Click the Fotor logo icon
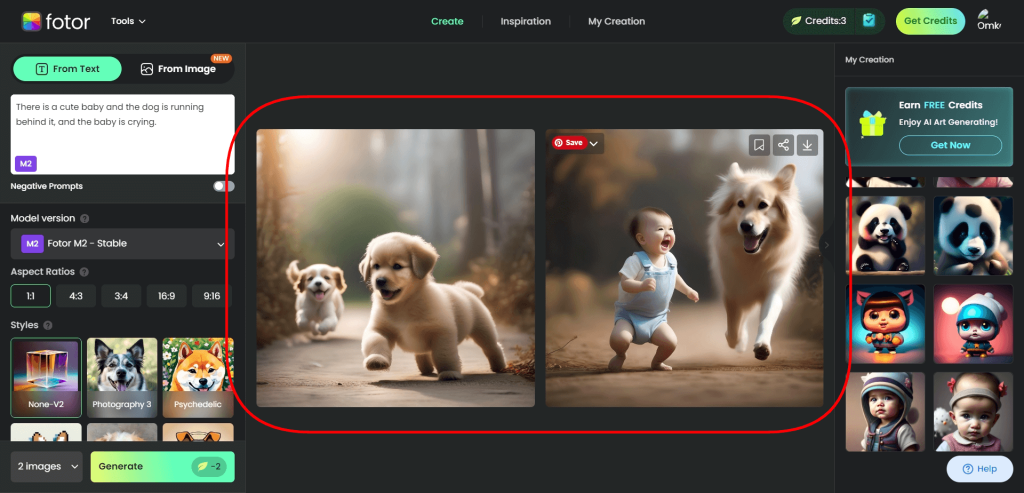Viewport: 1024px width, 493px height. tap(32, 21)
